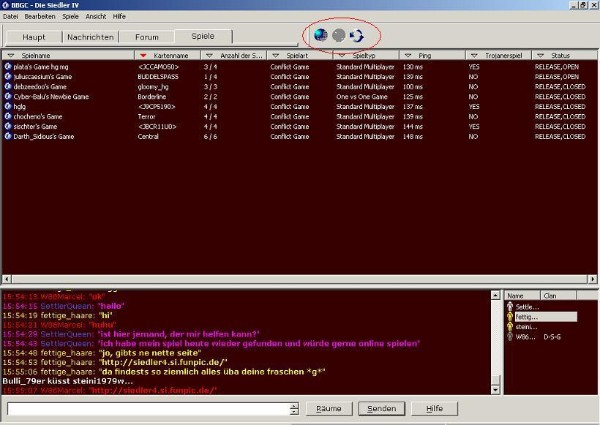Click game list scroll left arrow
600x425 pixels.
(7, 279)
